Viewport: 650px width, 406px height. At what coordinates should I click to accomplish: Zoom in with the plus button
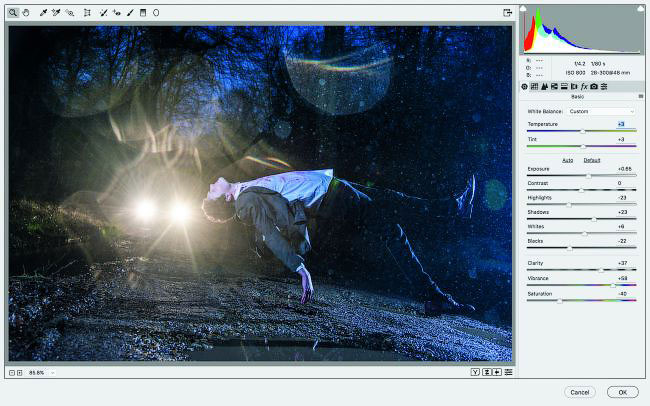click(19, 373)
